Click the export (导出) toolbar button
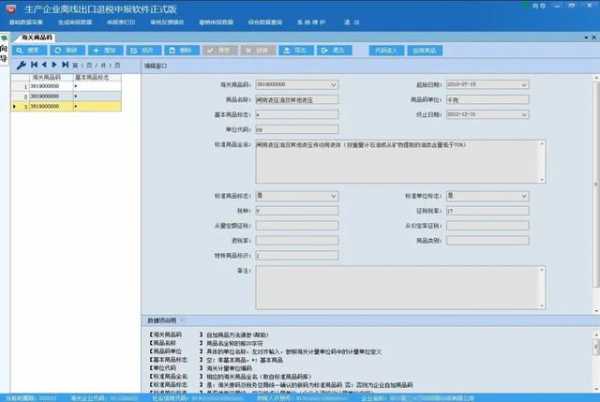Viewport: 600px width, 402px height. [x=297, y=49]
